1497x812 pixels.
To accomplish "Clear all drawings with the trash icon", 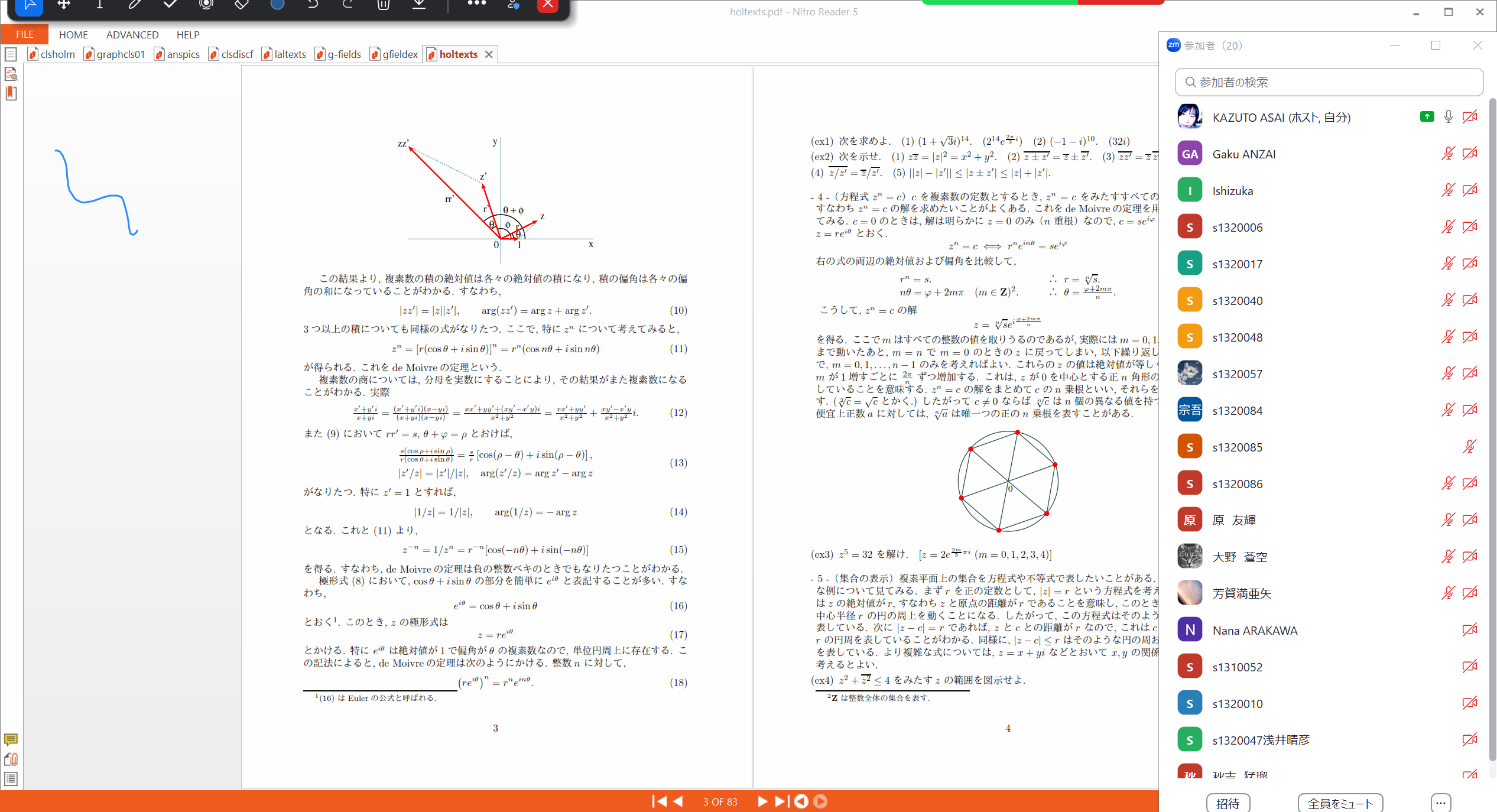I will [383, 6].
